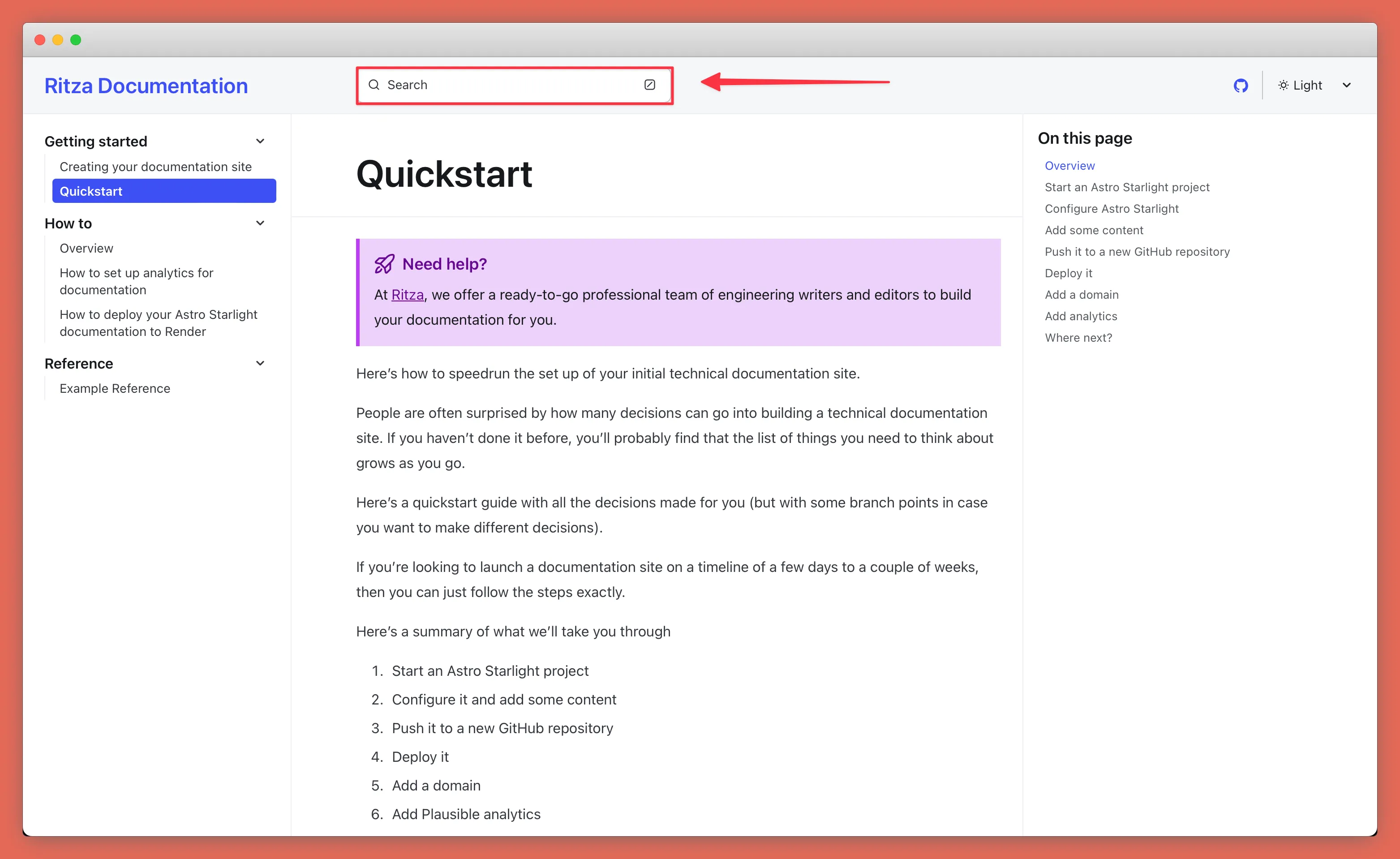Click Example Reference sidebar item
Screen dimensions: 1400x859
click(114, 388)
